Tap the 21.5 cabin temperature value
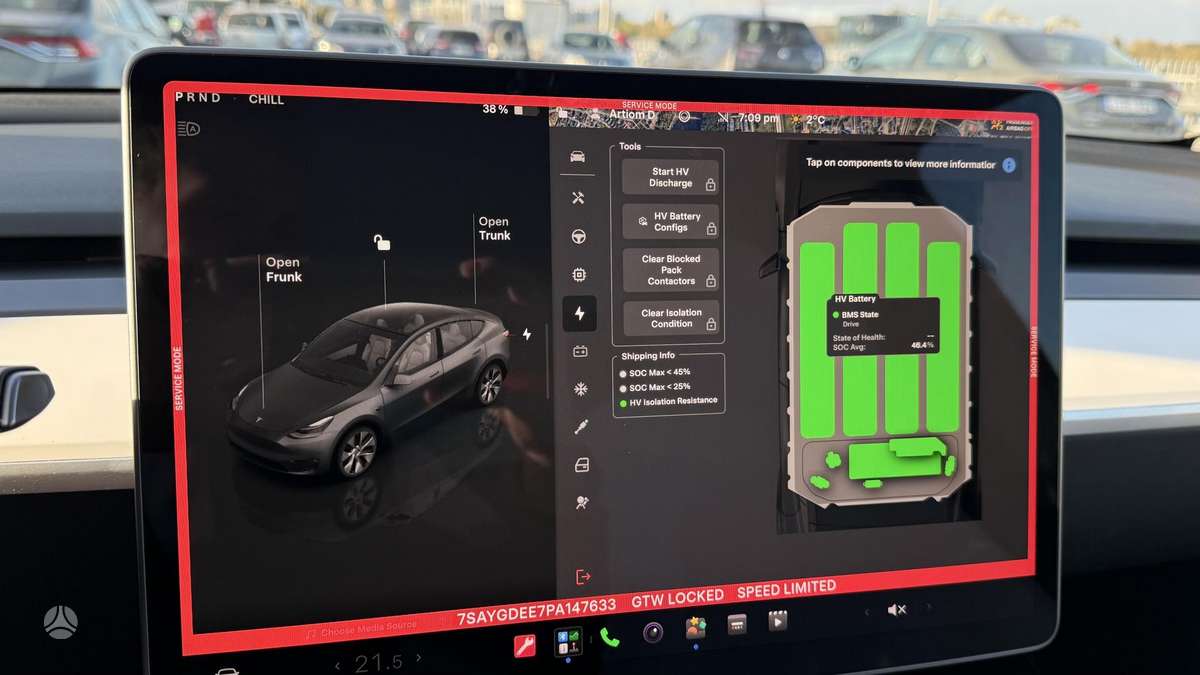This screenshot has height=675, width=1200. pyautogui.click(x=378, y=662)
